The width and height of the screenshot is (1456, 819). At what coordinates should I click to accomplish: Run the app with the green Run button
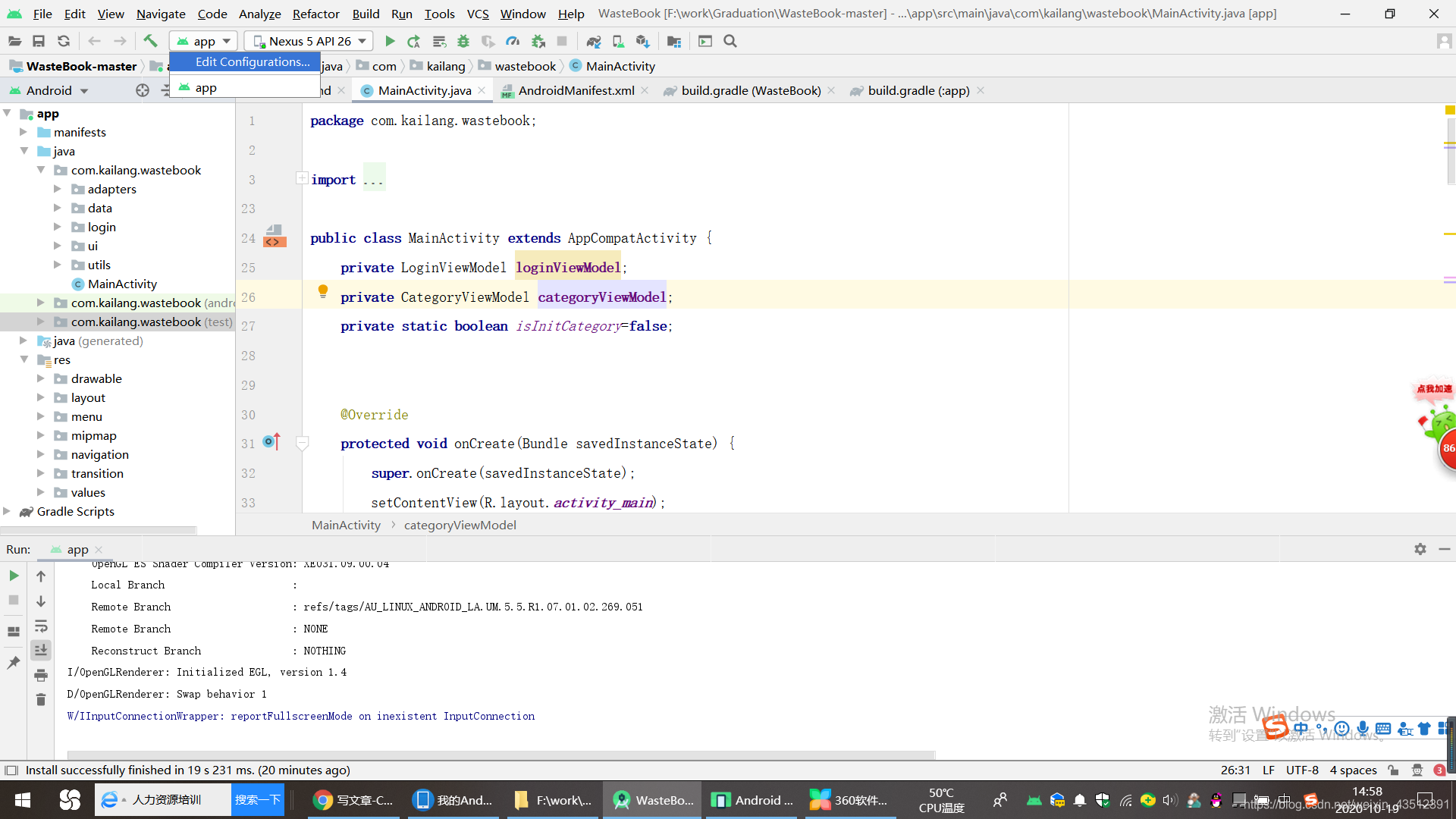click(x=390, y=41)
